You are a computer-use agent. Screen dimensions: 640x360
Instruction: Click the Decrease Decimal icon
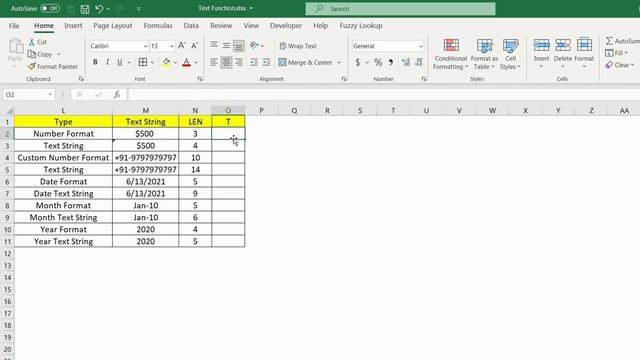419,62
